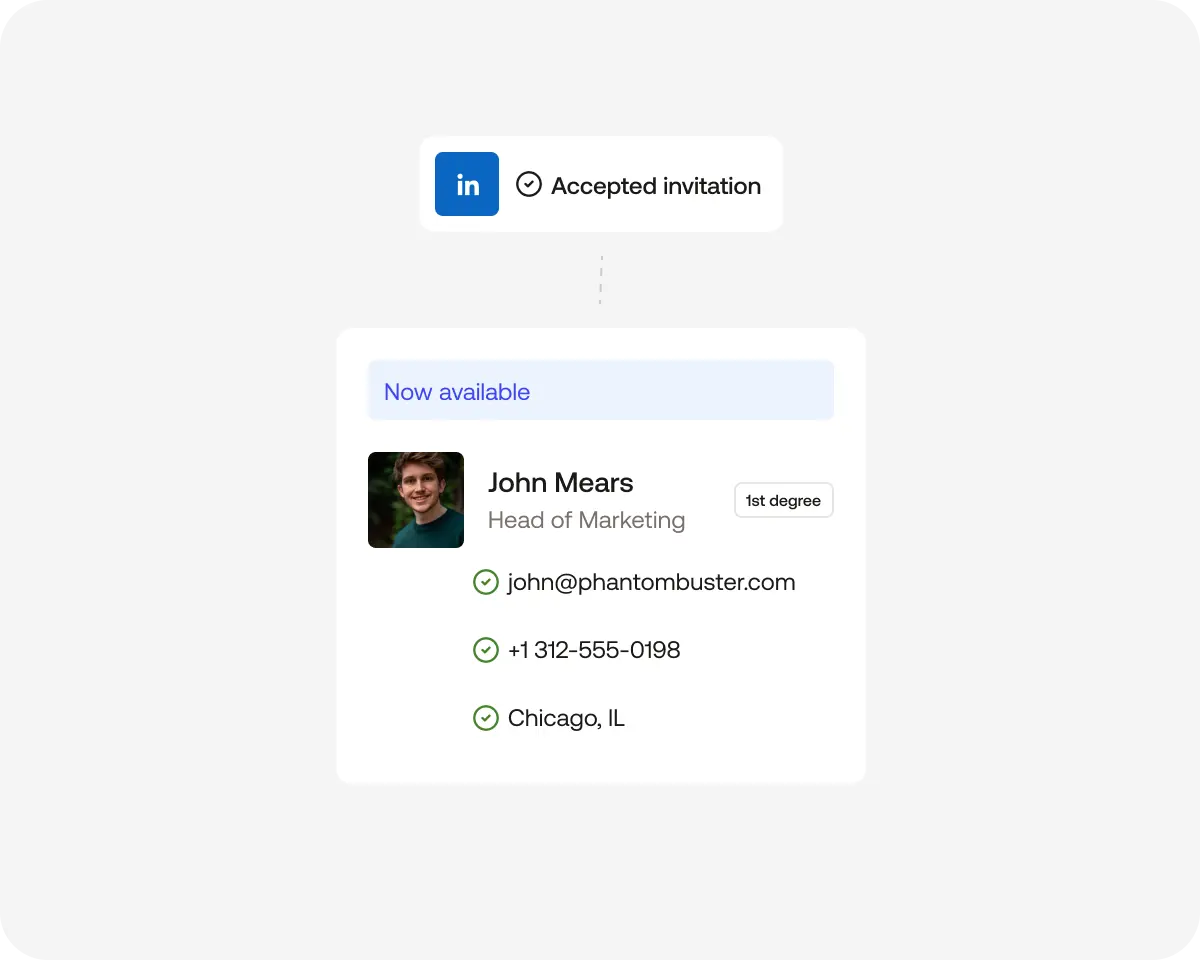Click the checkmark circle beside Accepted invitation
The image size is (1200, 960).
tap(528, 184)
